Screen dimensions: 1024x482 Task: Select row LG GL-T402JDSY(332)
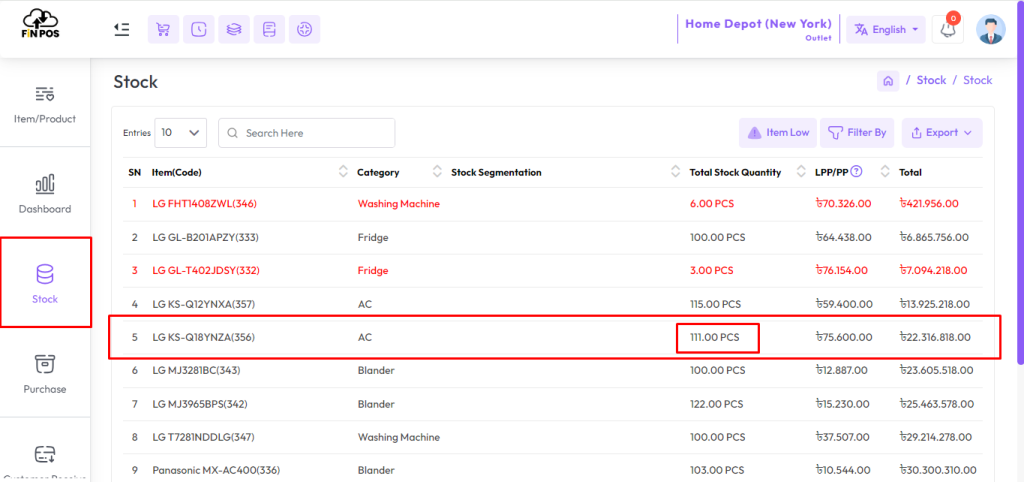(552, 270)
